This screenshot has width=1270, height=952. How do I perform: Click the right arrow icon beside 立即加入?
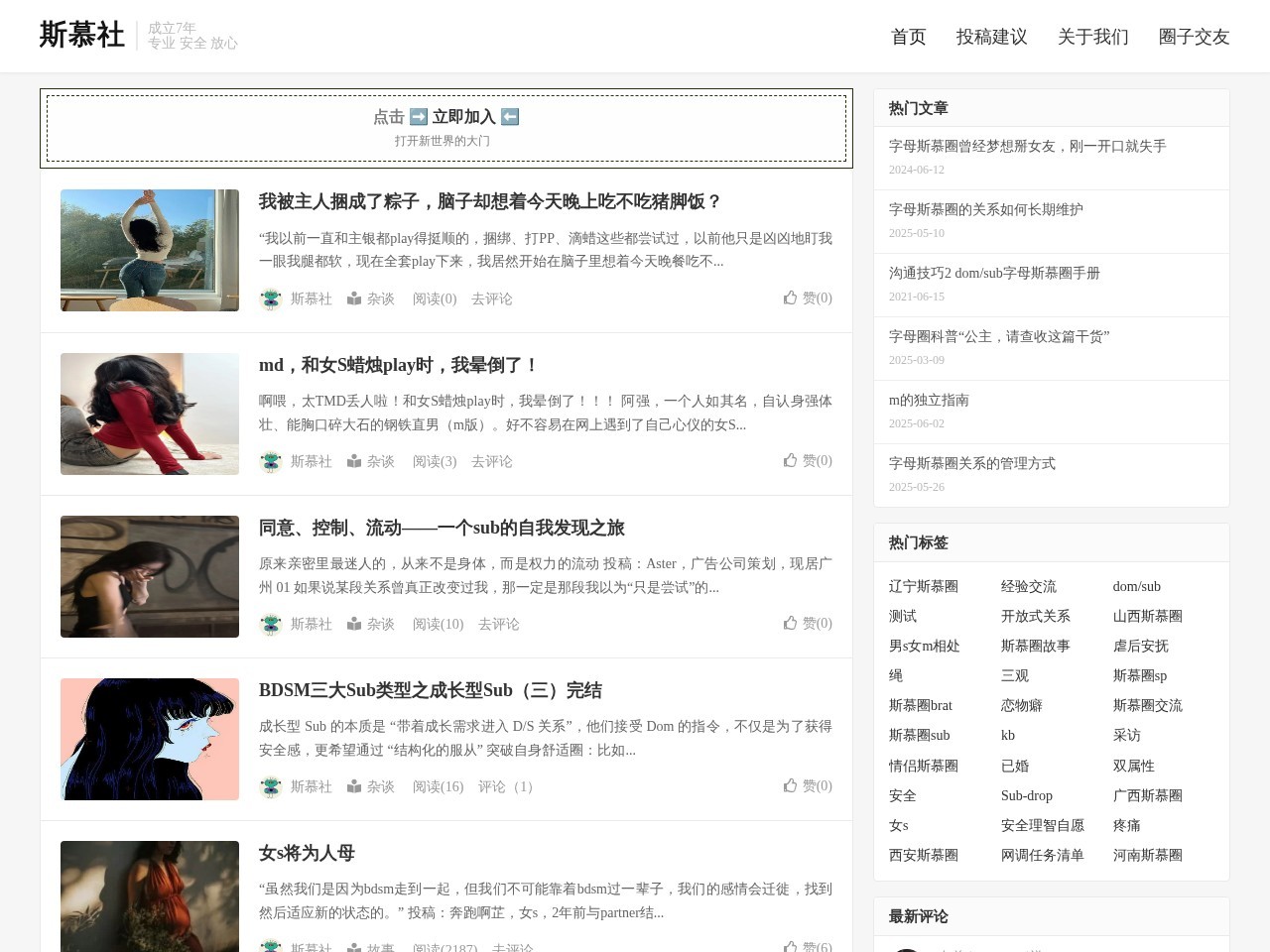click(x=417, y=116)
